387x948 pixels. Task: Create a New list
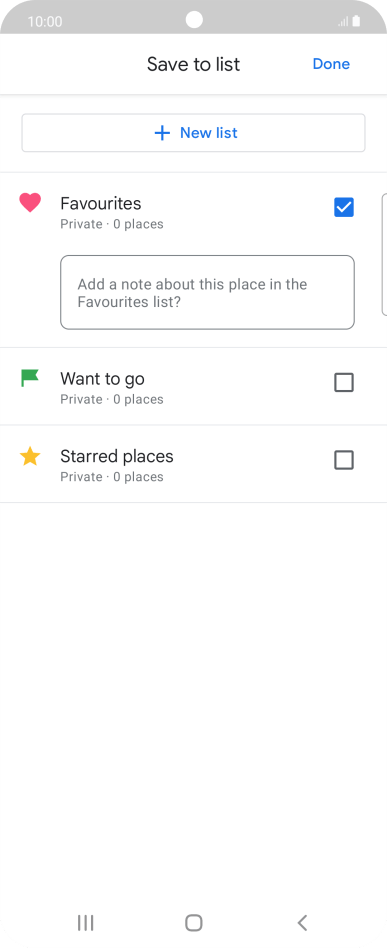point(194,133)
